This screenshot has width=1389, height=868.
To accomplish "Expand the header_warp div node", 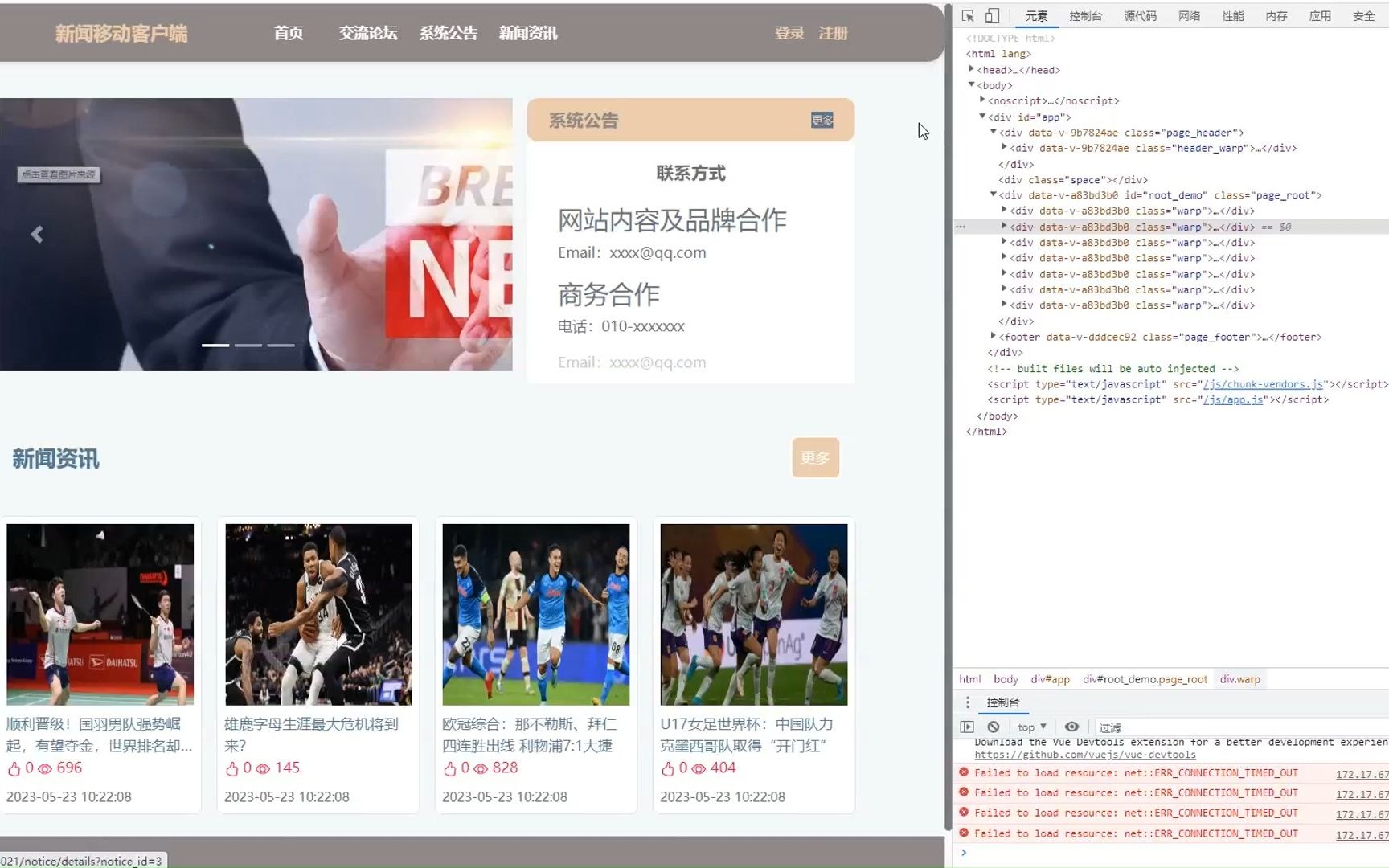I will click(x=1004, y=148).
